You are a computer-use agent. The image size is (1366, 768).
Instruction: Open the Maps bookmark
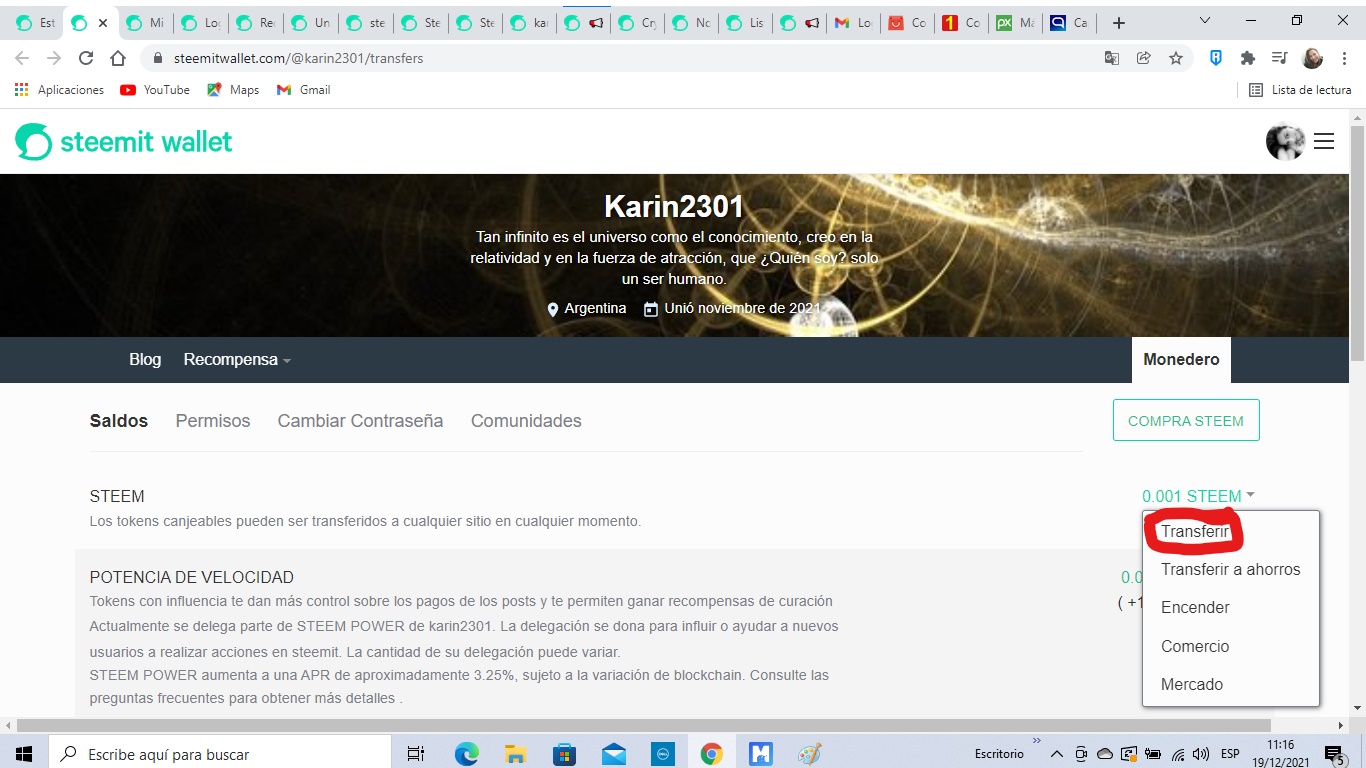233,90
